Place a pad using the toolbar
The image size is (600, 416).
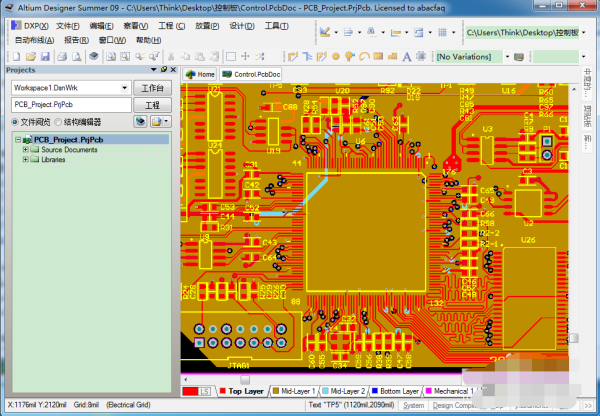336,57
